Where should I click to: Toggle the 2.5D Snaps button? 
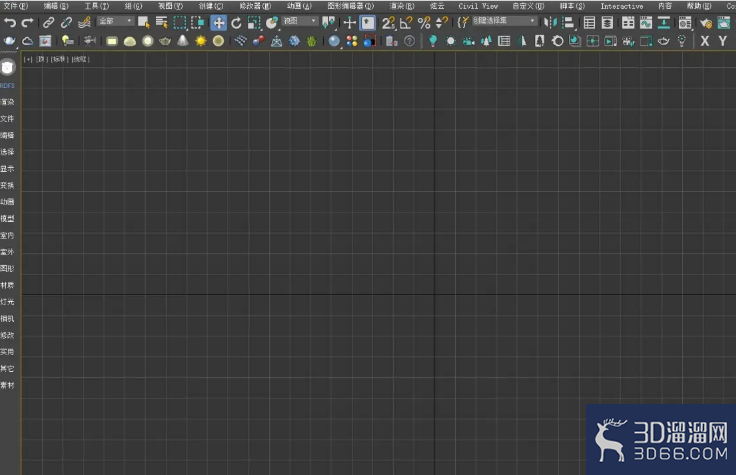(388, 23)
